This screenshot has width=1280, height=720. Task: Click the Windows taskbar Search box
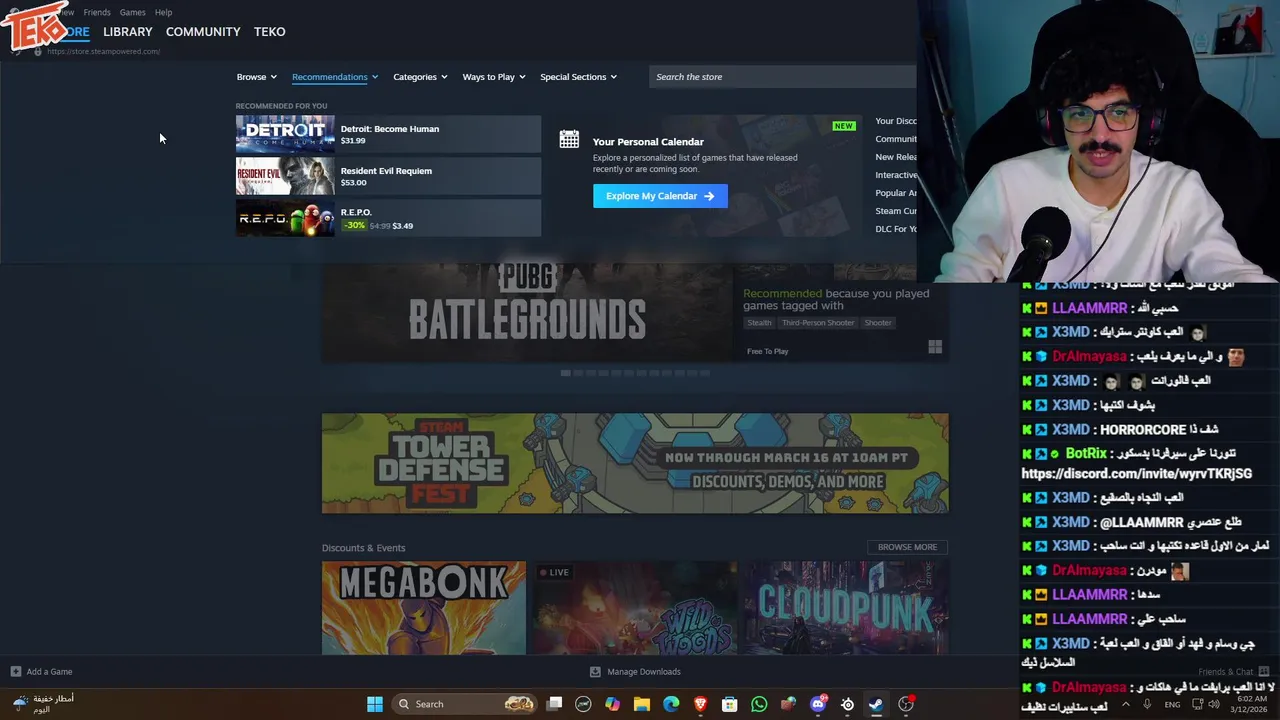pos(464,704)
